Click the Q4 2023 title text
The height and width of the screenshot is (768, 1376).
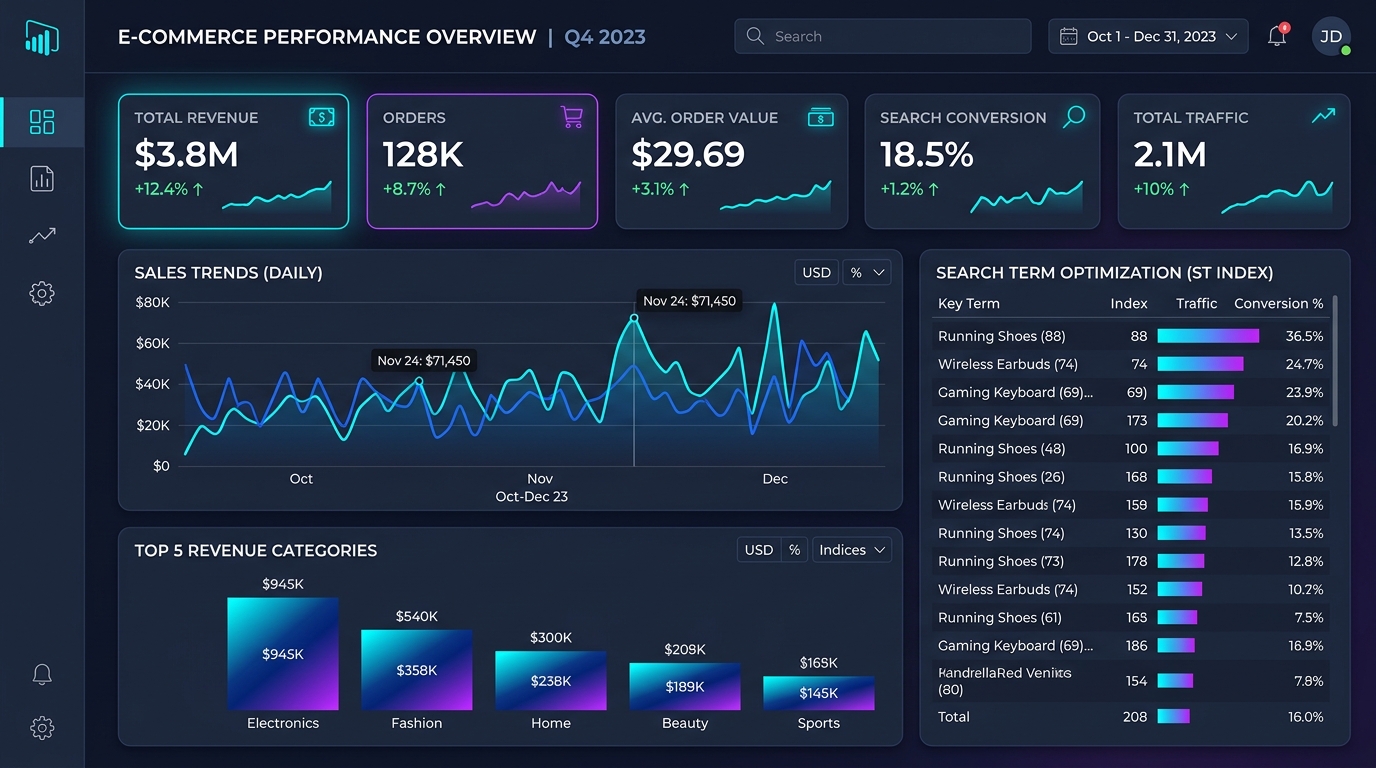(605, 37)
